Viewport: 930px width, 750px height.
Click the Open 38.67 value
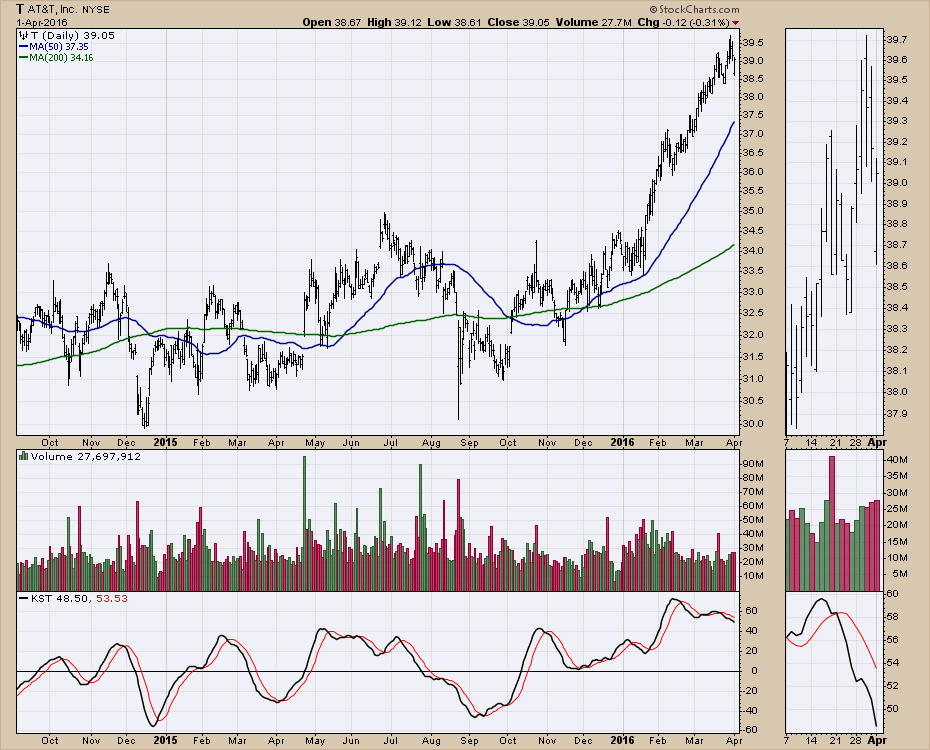click(332, 23)
